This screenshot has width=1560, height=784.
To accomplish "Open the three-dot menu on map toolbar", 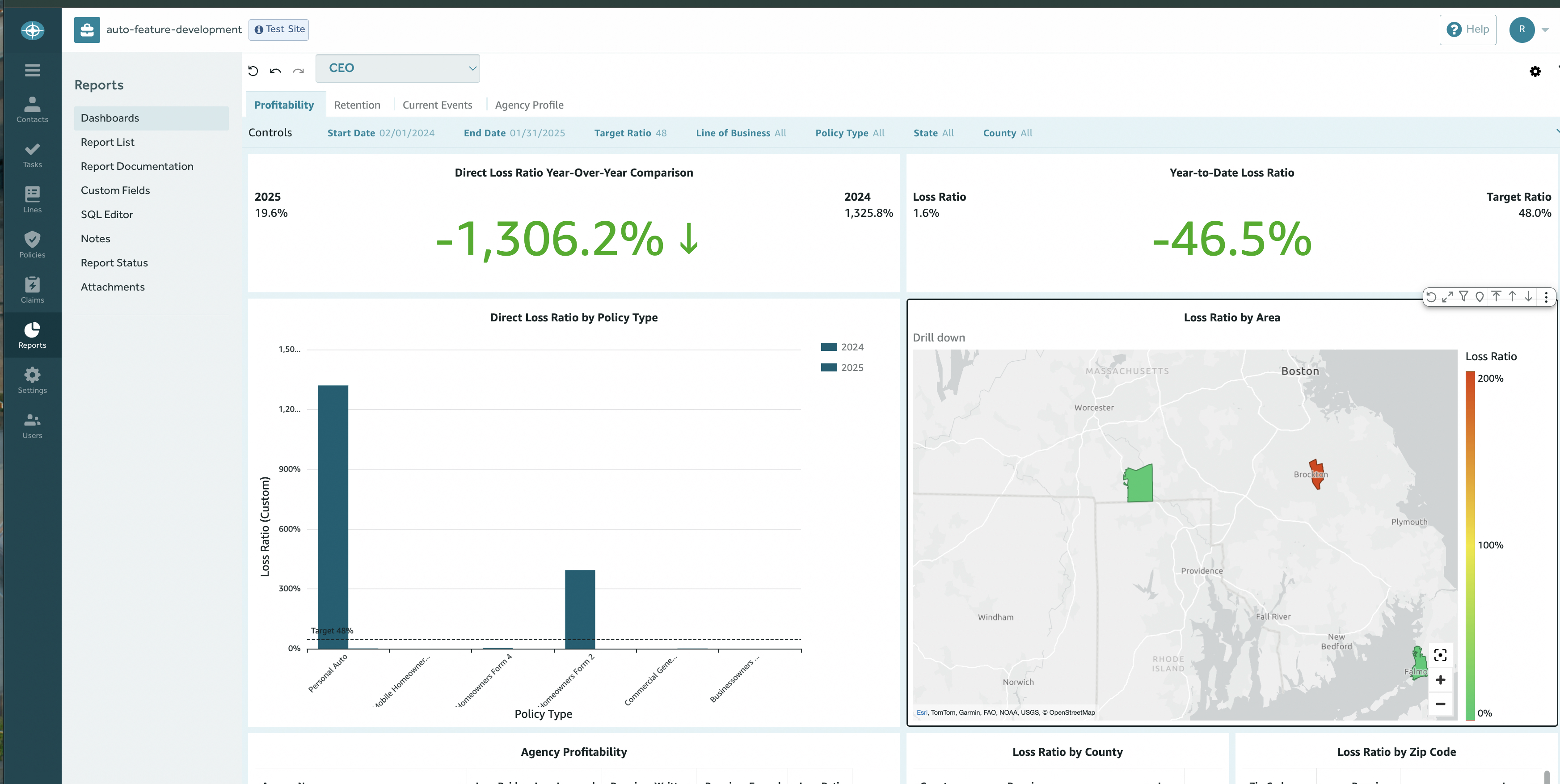I will pyautogui.click(x=1546, y=297).
